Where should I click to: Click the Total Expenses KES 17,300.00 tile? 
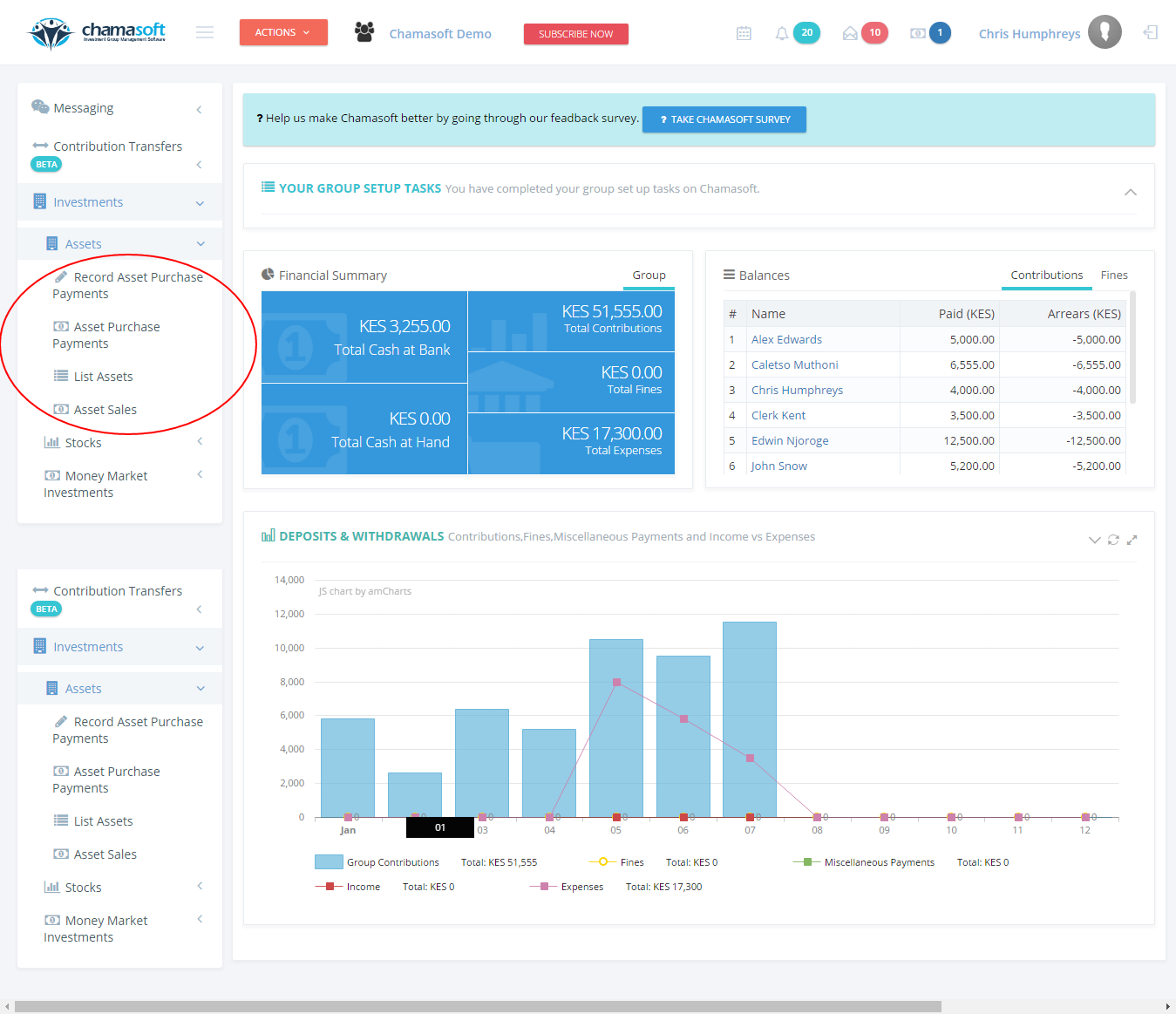(x=572, y=444)
